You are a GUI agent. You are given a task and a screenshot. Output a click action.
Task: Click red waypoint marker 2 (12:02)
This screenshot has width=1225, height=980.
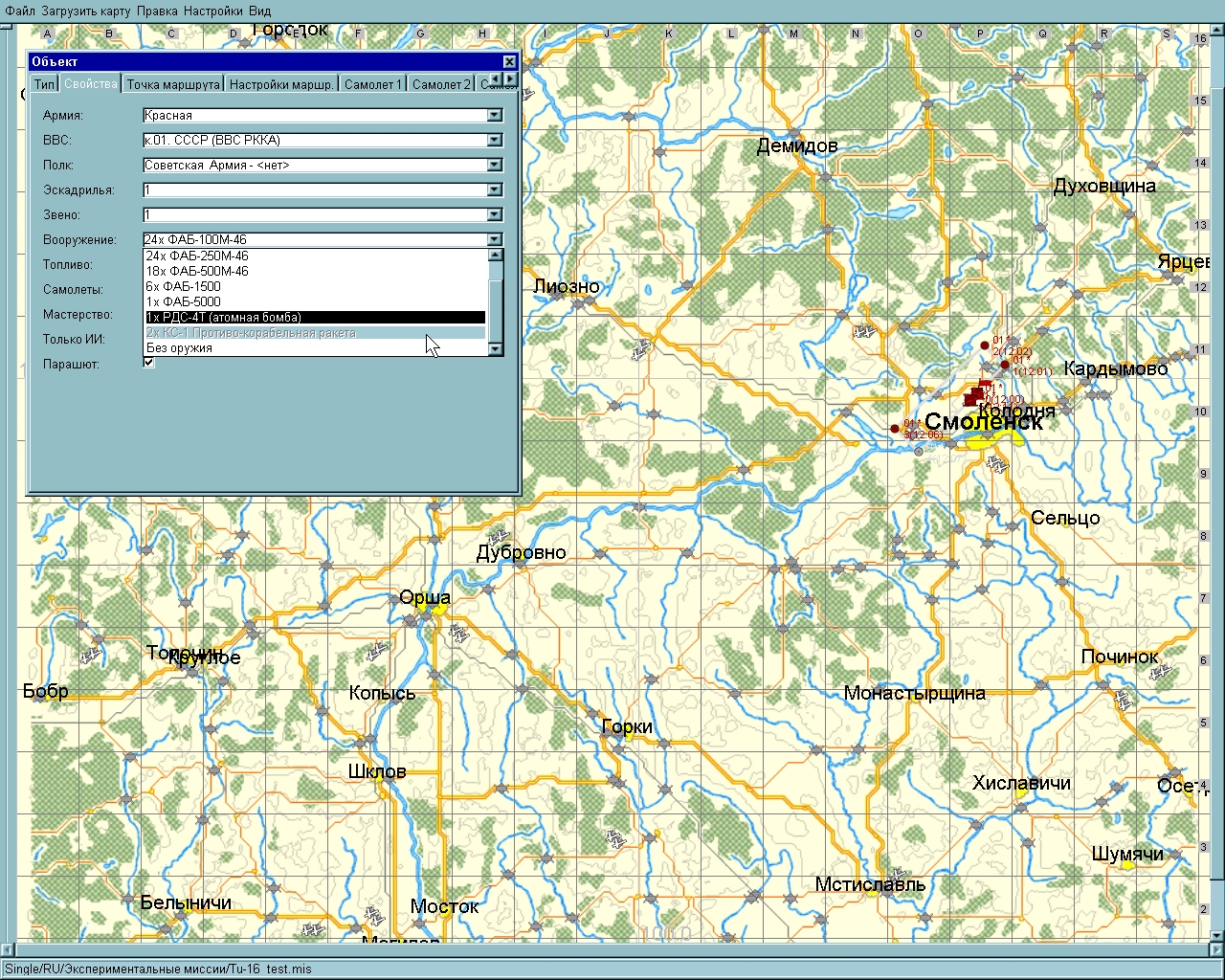click(985, 345)
